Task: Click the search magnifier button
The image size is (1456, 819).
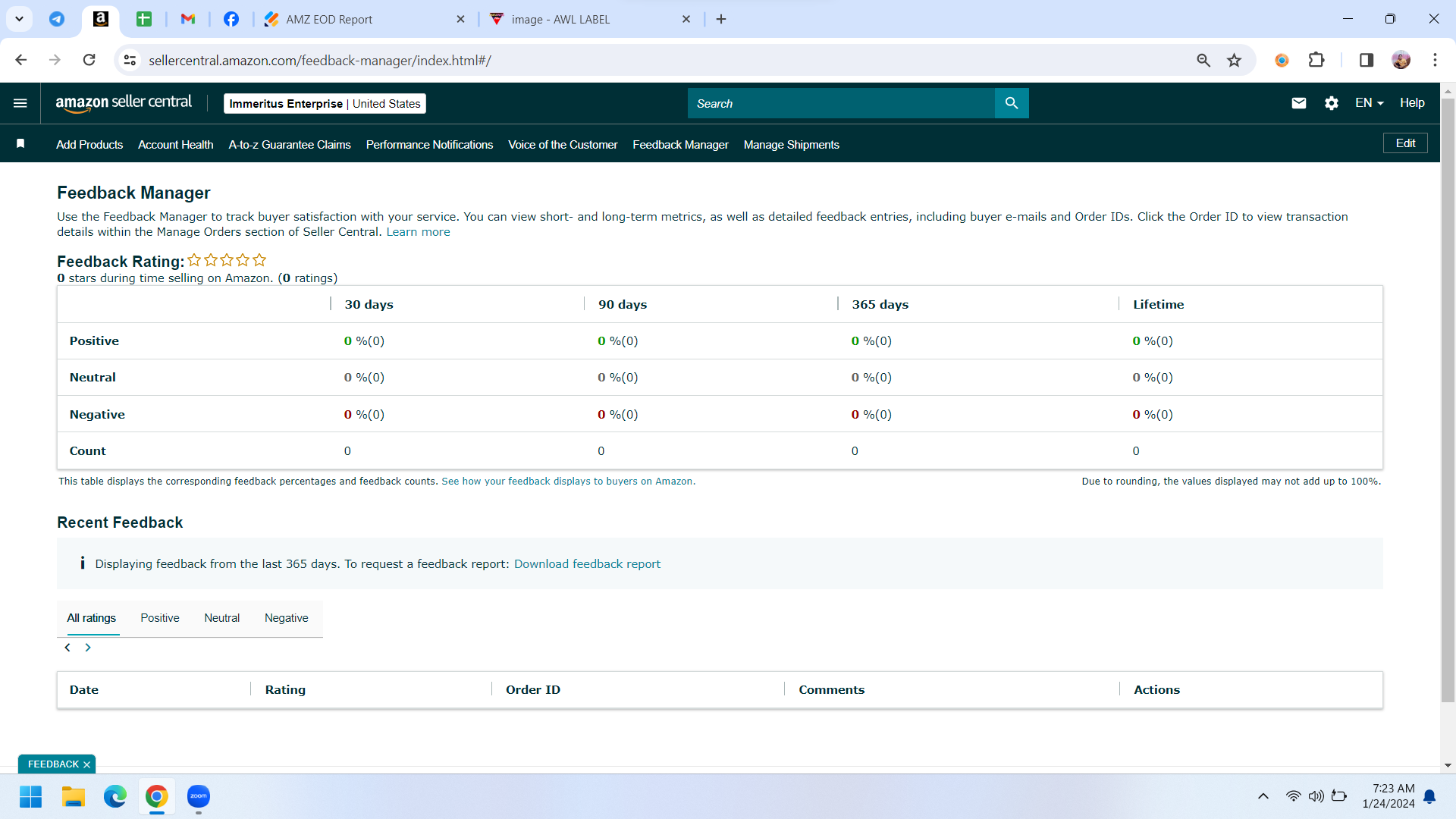Action: 1012,103
